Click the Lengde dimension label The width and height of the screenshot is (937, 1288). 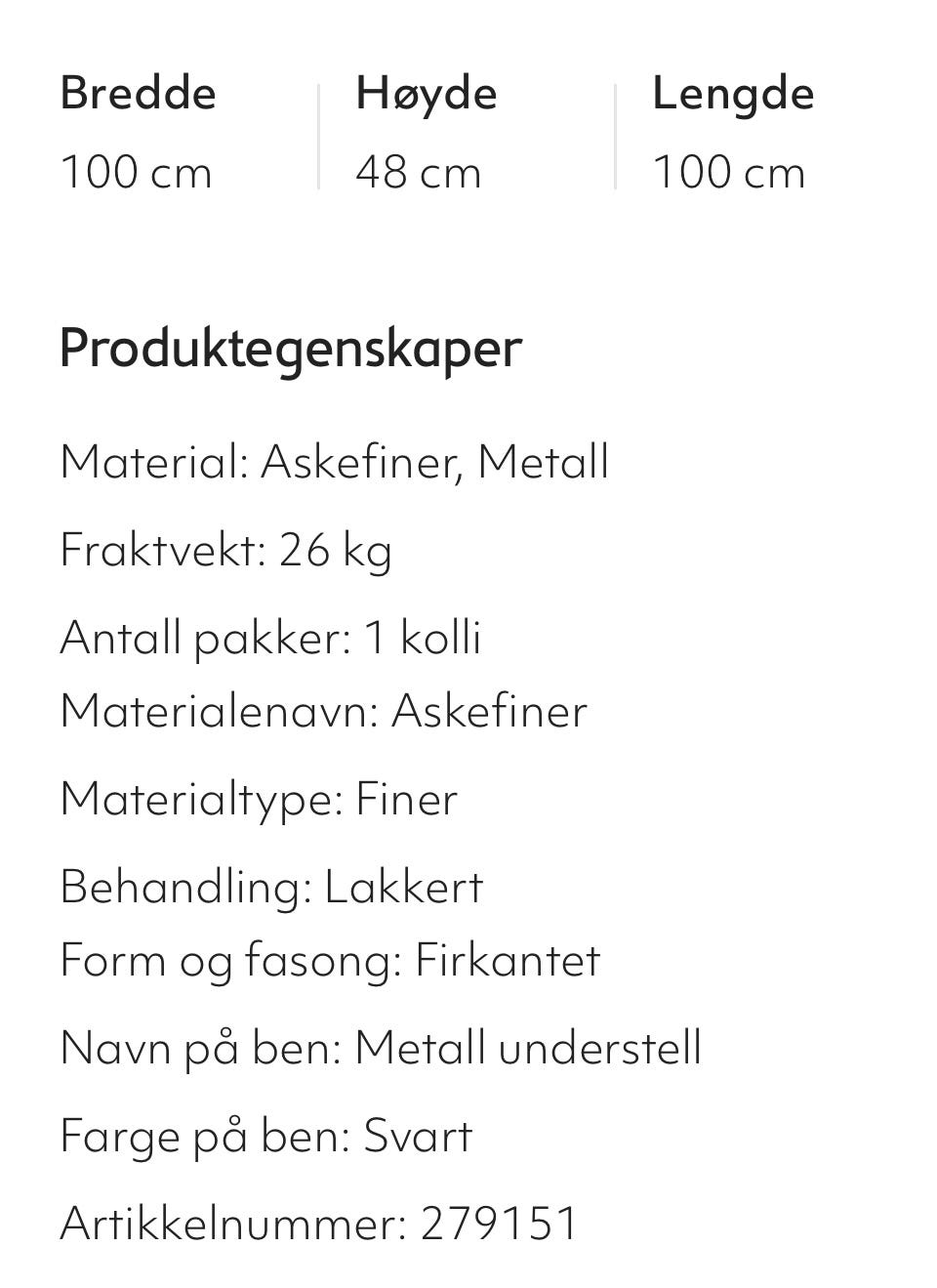(733, 96)
